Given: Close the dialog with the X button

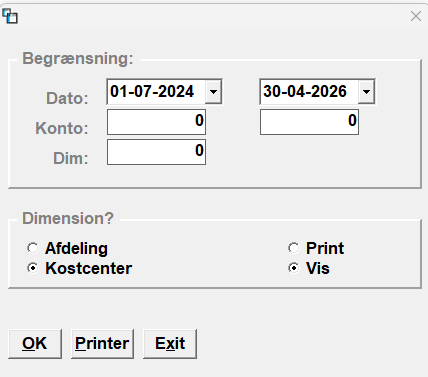Looking at the screenshot, I should [416, 16].
